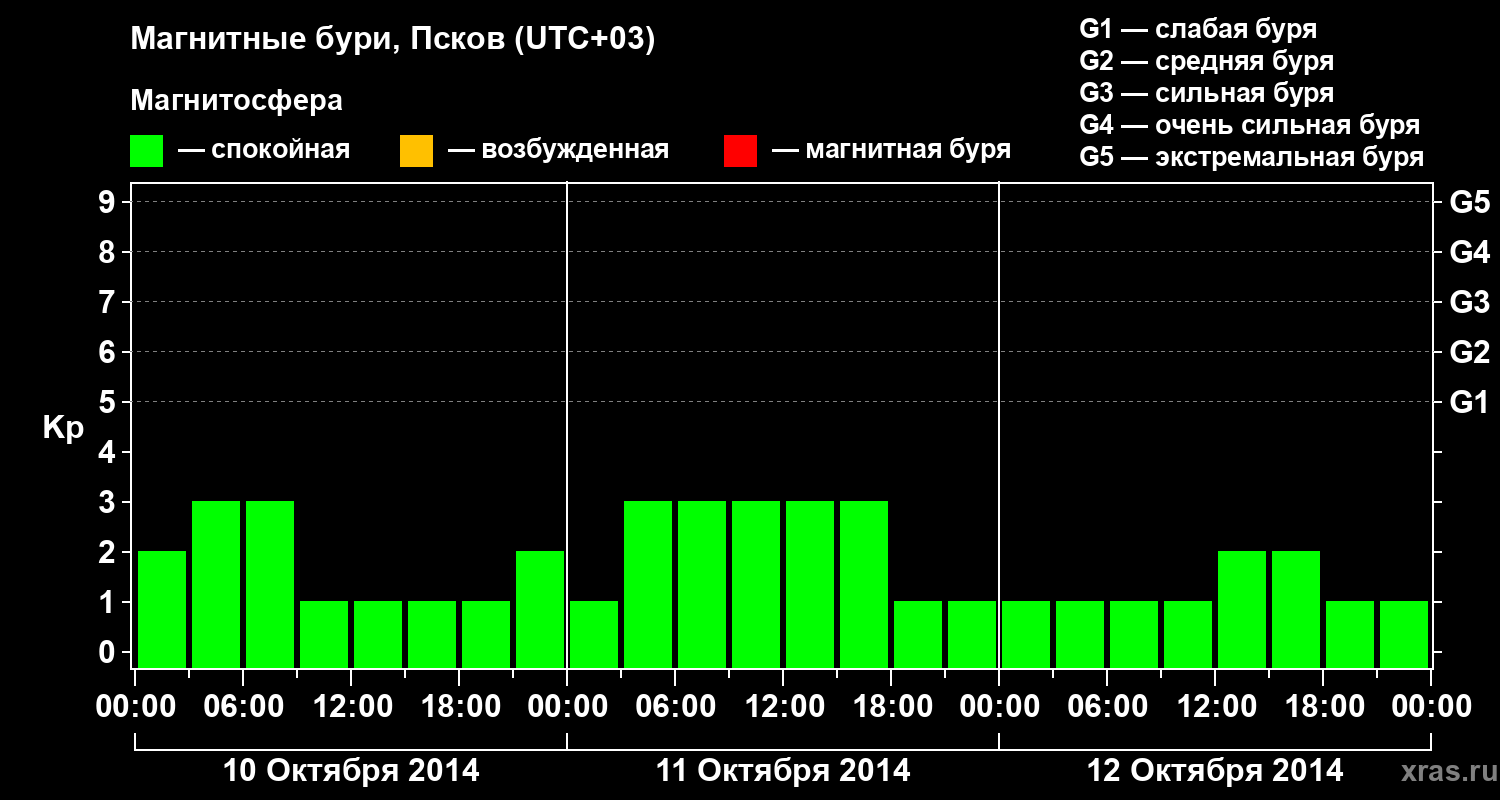Viewport: 1500px width, 800px height.
Task: Click the 11 October 21:00–00:00 bar
Action: (972, 634)
